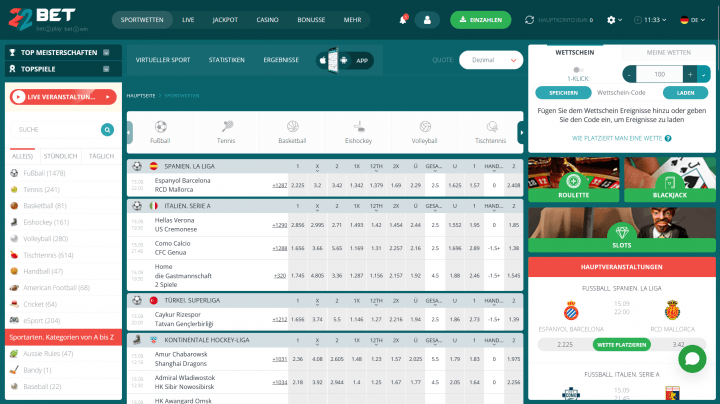This screenshot has width=720, height=404.
Task: Toggle the 1-Klick betting switch
Action: pyautogui.click(x=577, y=69)
